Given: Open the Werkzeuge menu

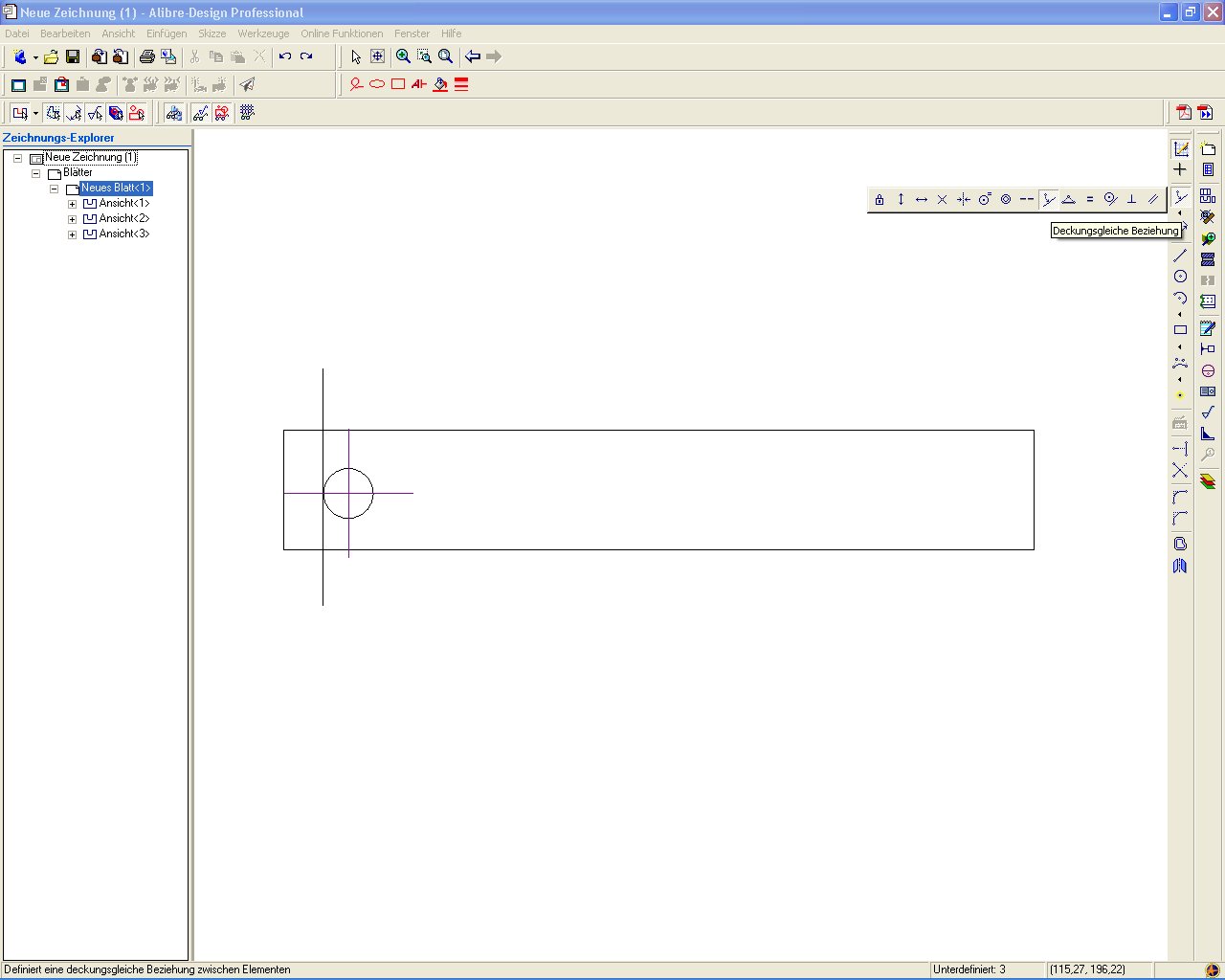Looking at the screenshot, I should click(x=263, y=33).
